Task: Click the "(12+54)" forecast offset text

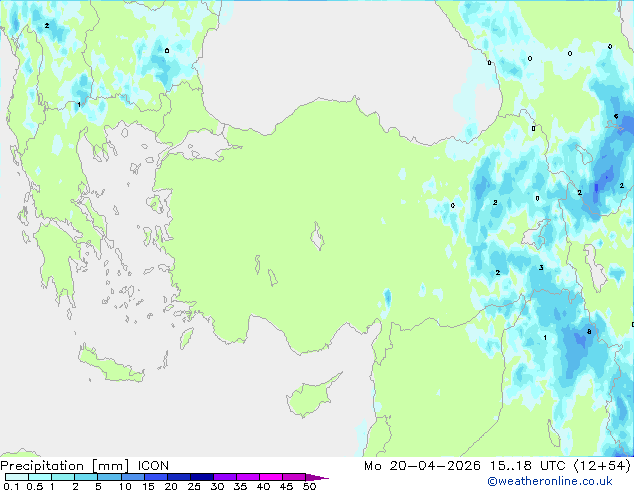Action: coord(602,466)
